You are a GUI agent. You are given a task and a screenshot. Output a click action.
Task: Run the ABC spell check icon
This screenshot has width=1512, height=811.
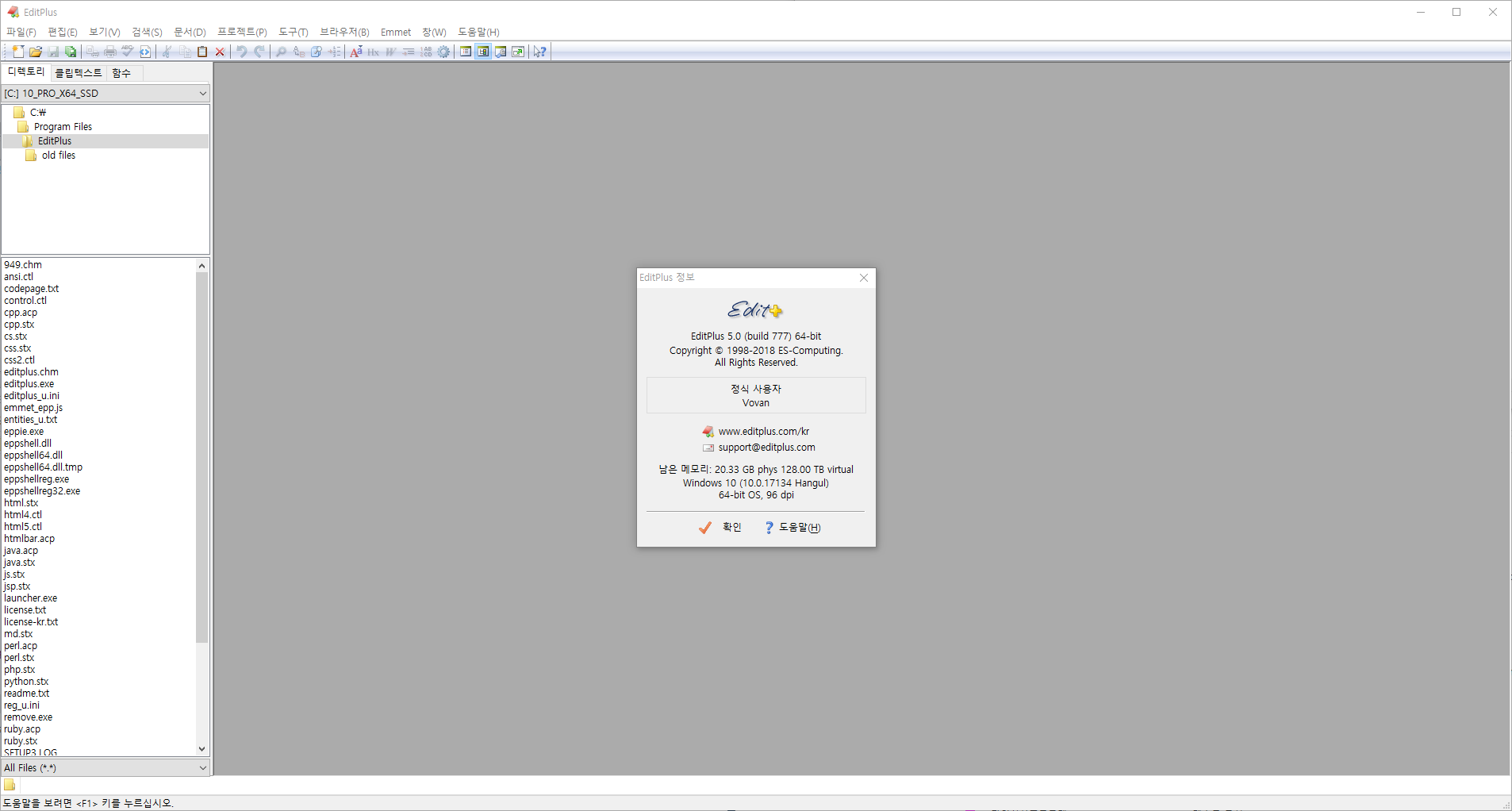tap(128, 52)
